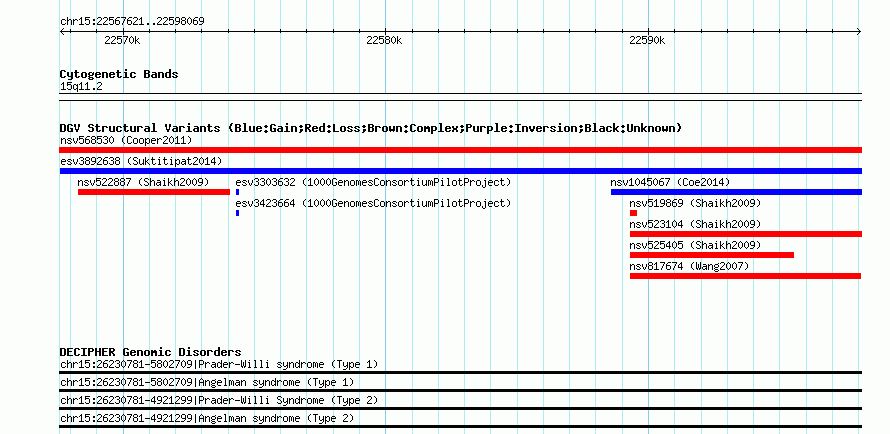Click the nsv568530 (Cooper2011) variant label

point(126,140)
